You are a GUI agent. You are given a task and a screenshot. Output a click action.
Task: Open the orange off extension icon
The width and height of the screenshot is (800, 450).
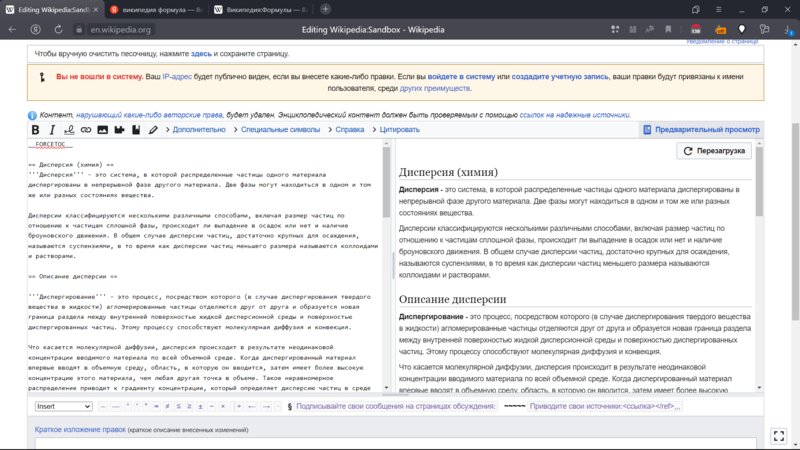tap(720, 30)
